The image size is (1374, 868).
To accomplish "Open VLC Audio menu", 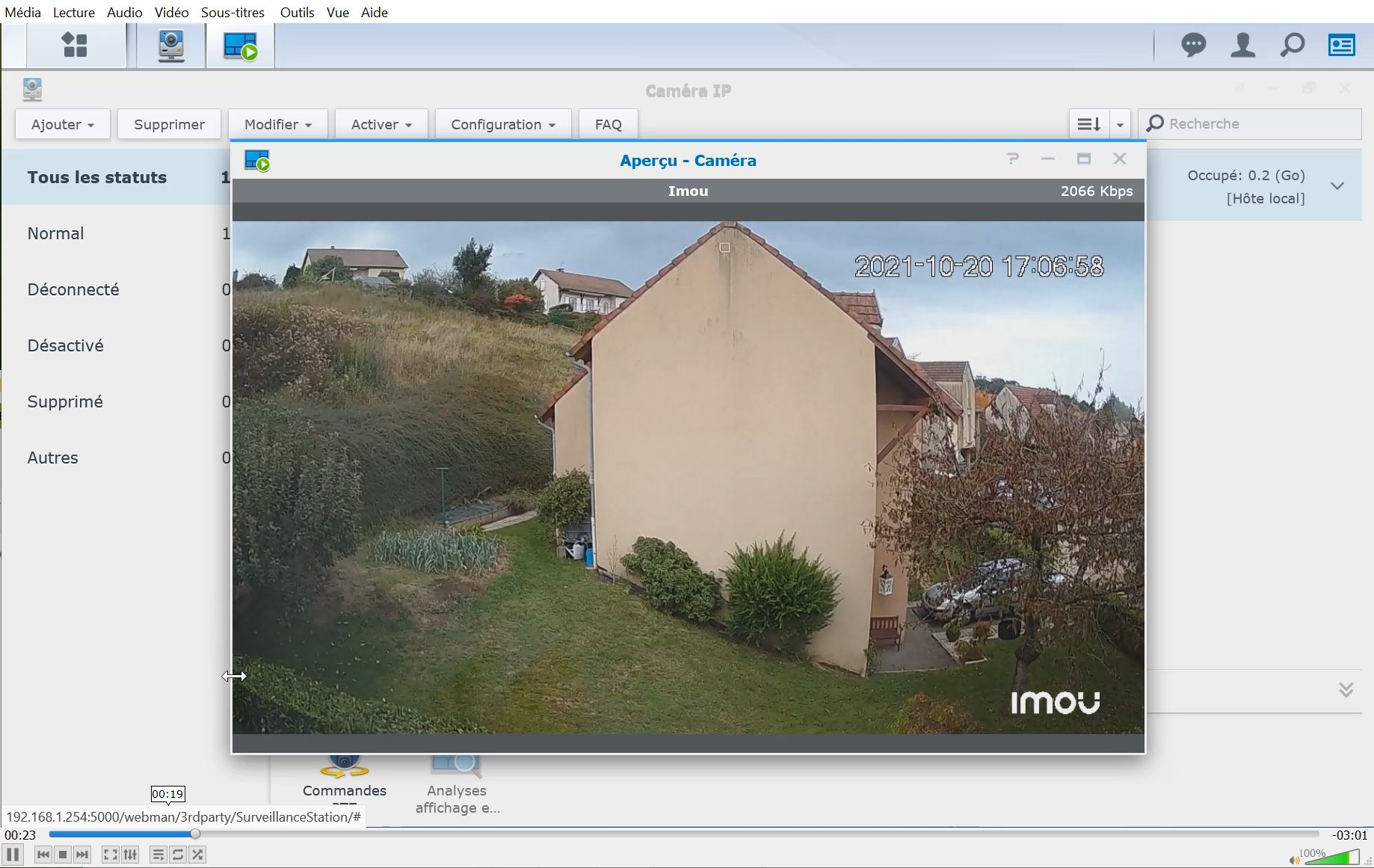I will 125,12.
